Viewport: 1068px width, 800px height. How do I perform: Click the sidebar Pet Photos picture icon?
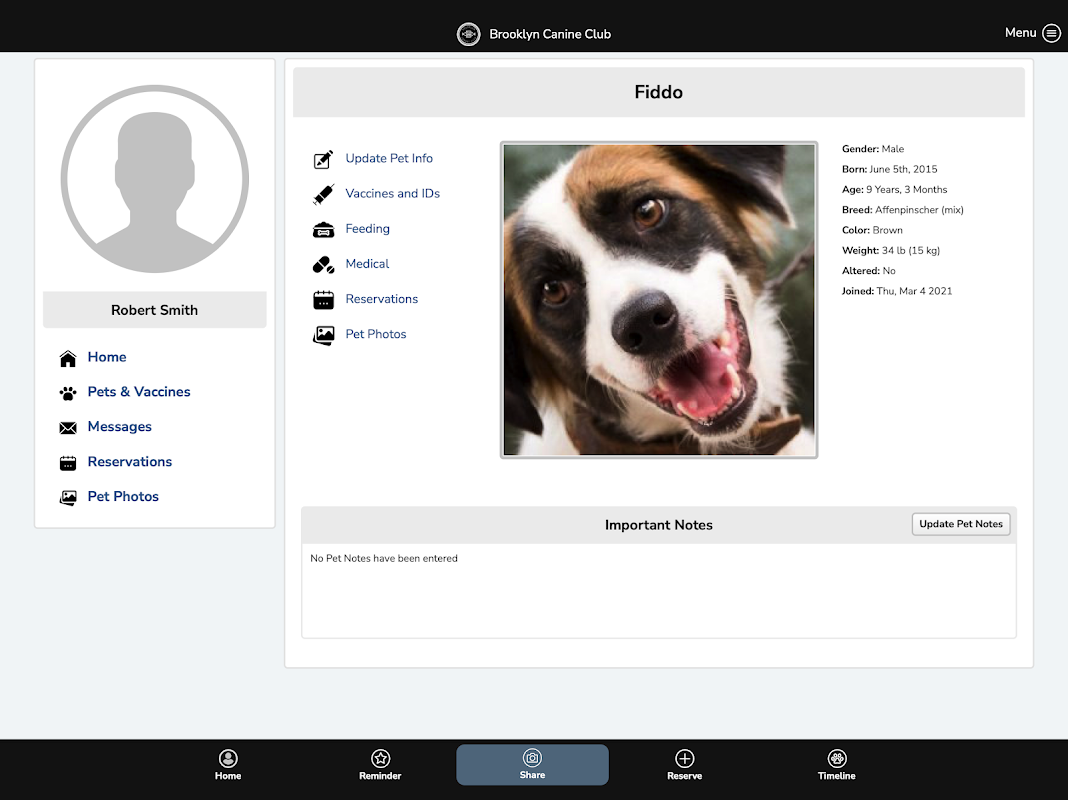coord(68,498)
